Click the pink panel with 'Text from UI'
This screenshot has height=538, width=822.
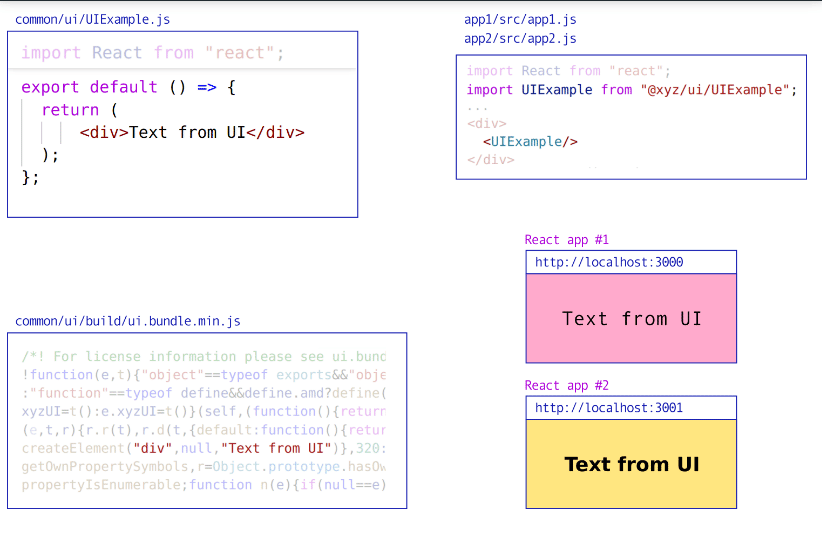point(631,318)
